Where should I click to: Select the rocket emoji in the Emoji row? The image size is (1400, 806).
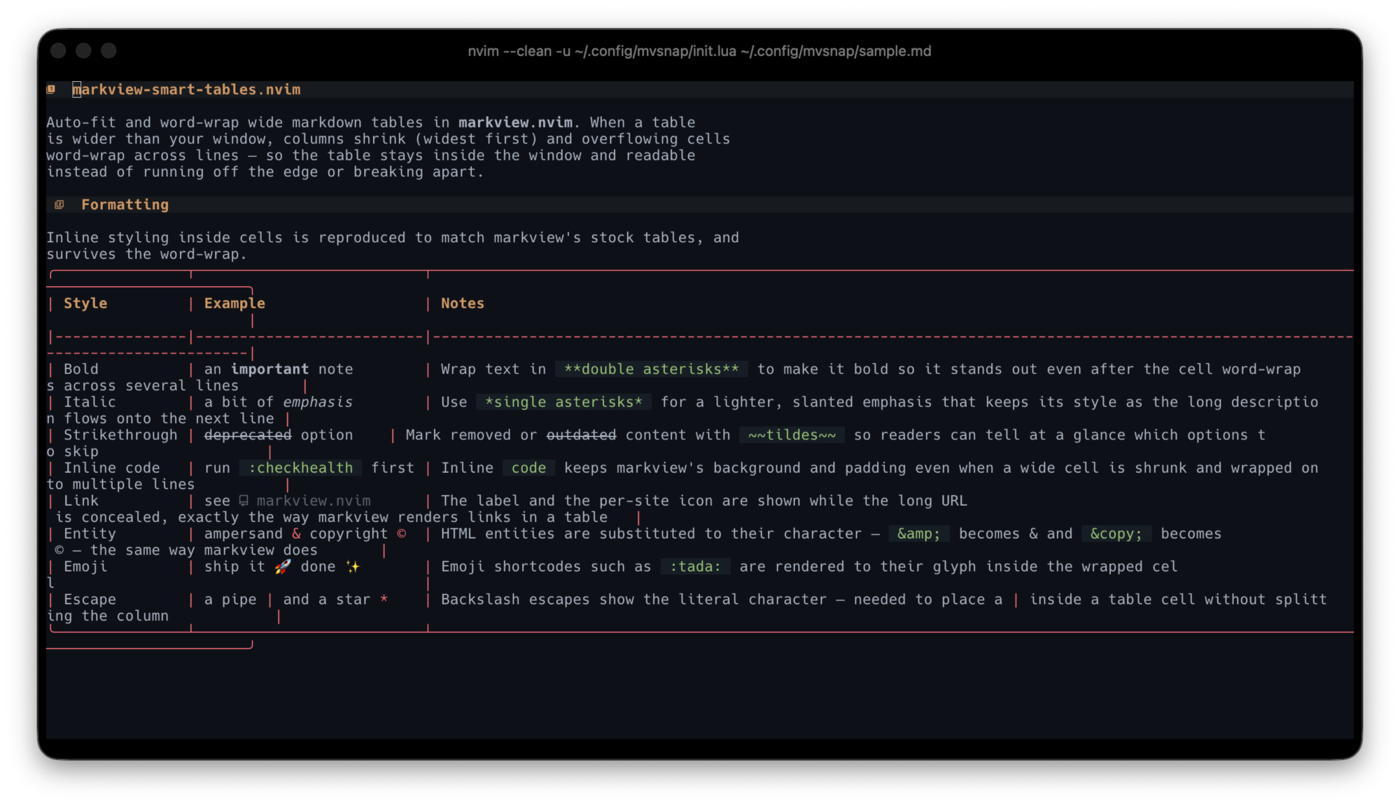coord(282,567)
